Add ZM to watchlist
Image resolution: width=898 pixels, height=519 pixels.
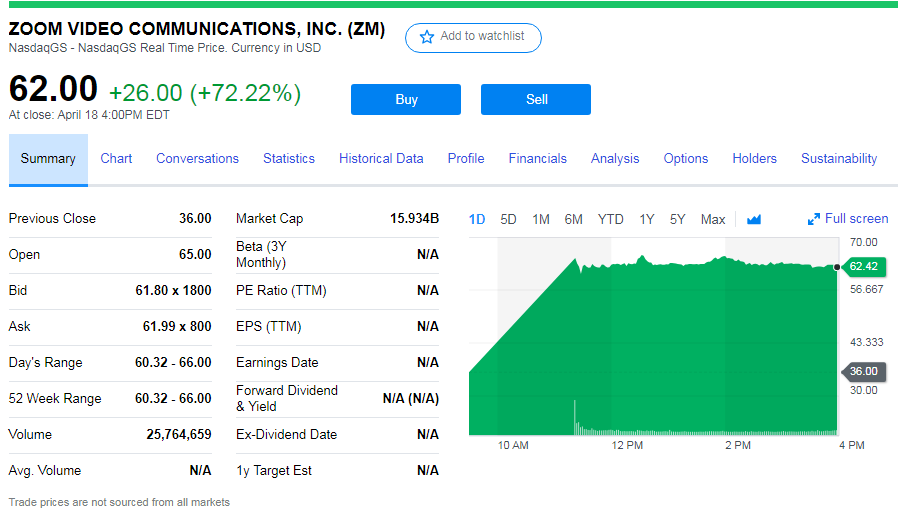[473, 38]
